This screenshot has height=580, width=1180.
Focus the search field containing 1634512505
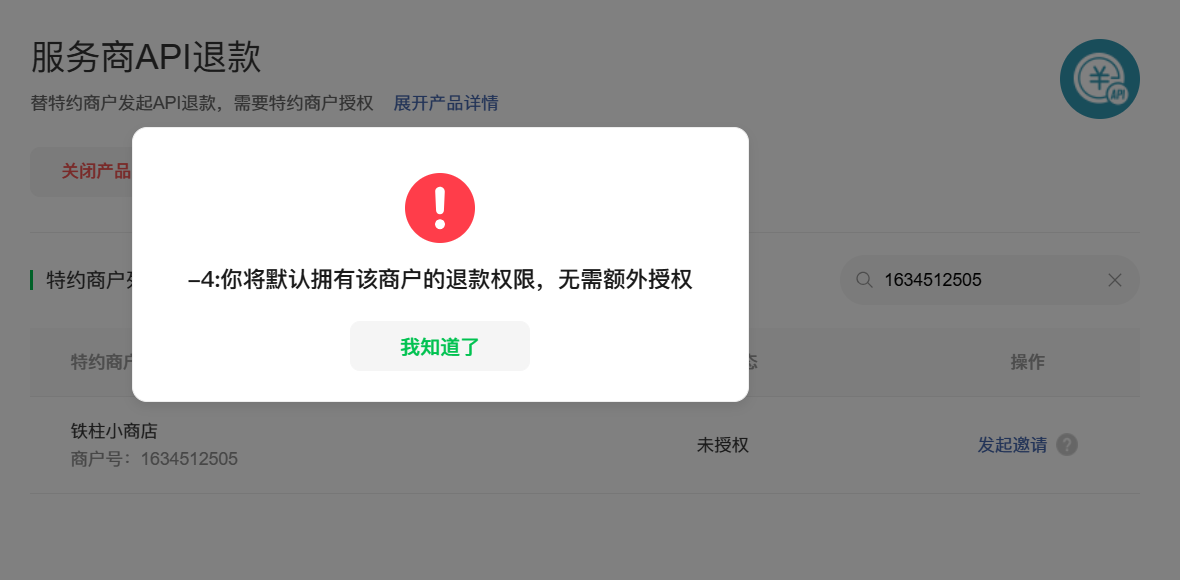(x=989, y=280)
